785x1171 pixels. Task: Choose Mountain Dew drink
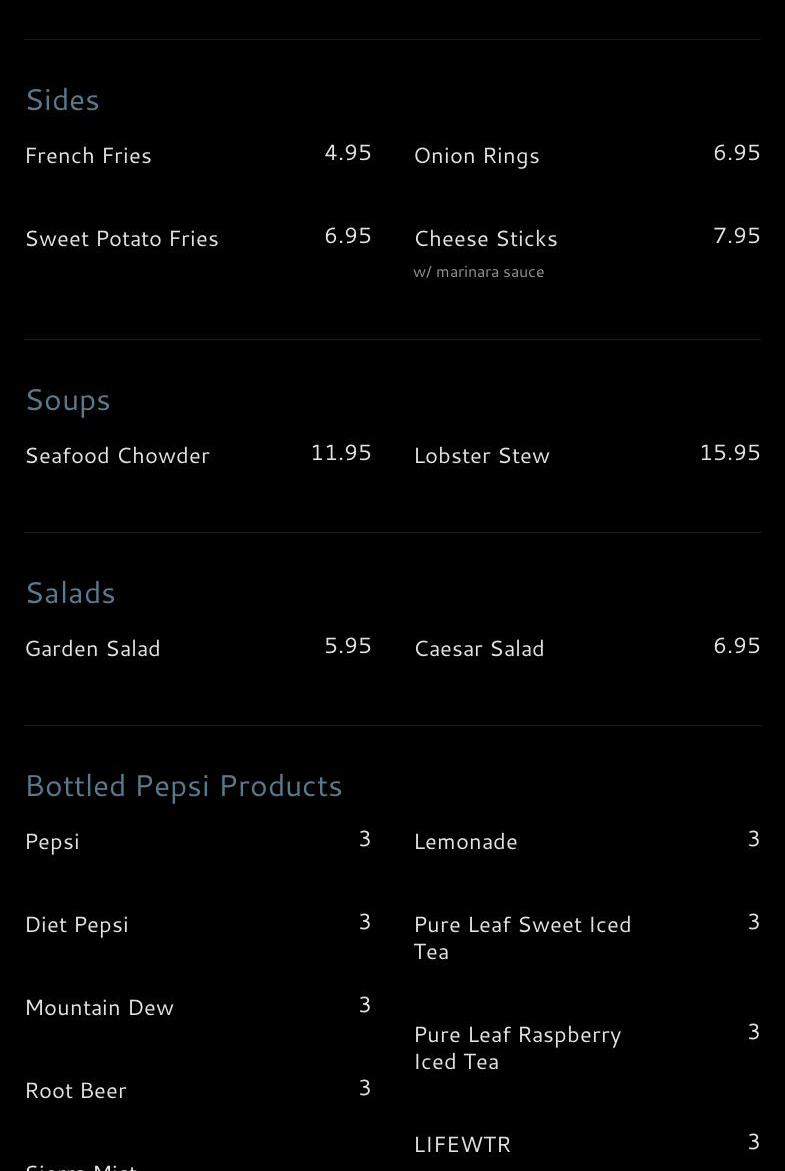[x=100, y=1008]
